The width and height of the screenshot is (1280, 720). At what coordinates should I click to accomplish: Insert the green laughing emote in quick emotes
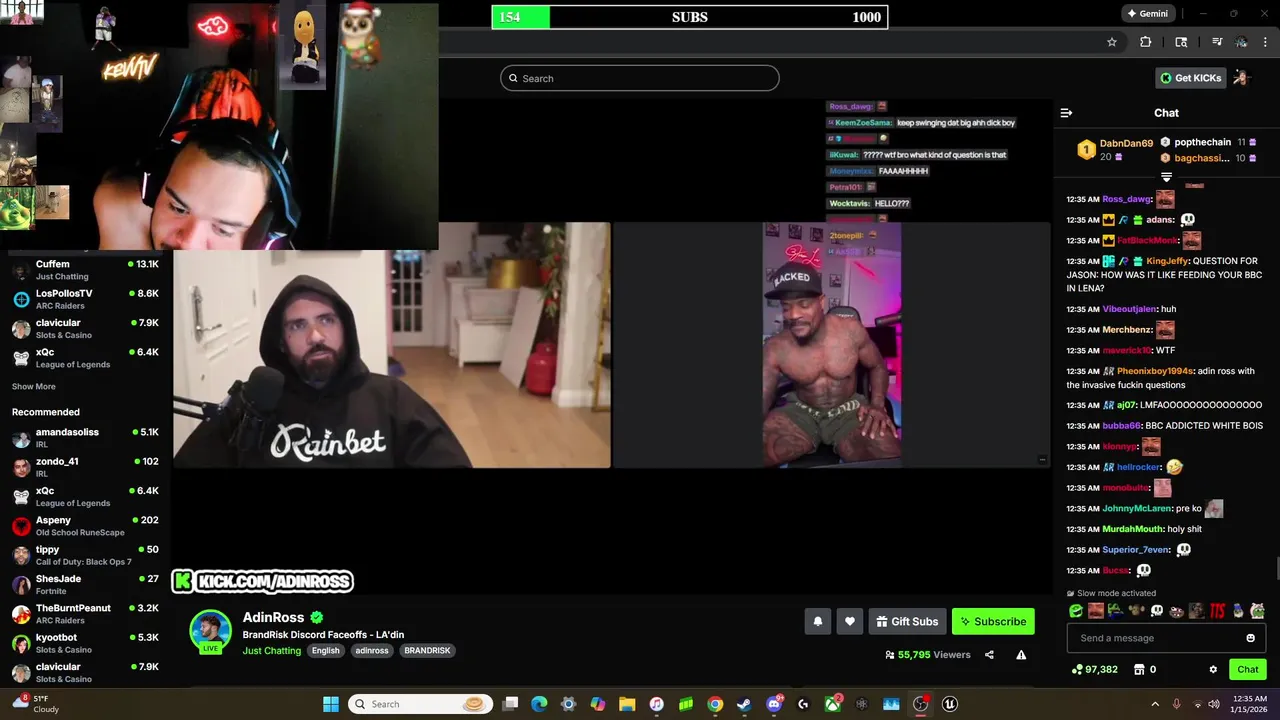click(x=1076, y=610)
